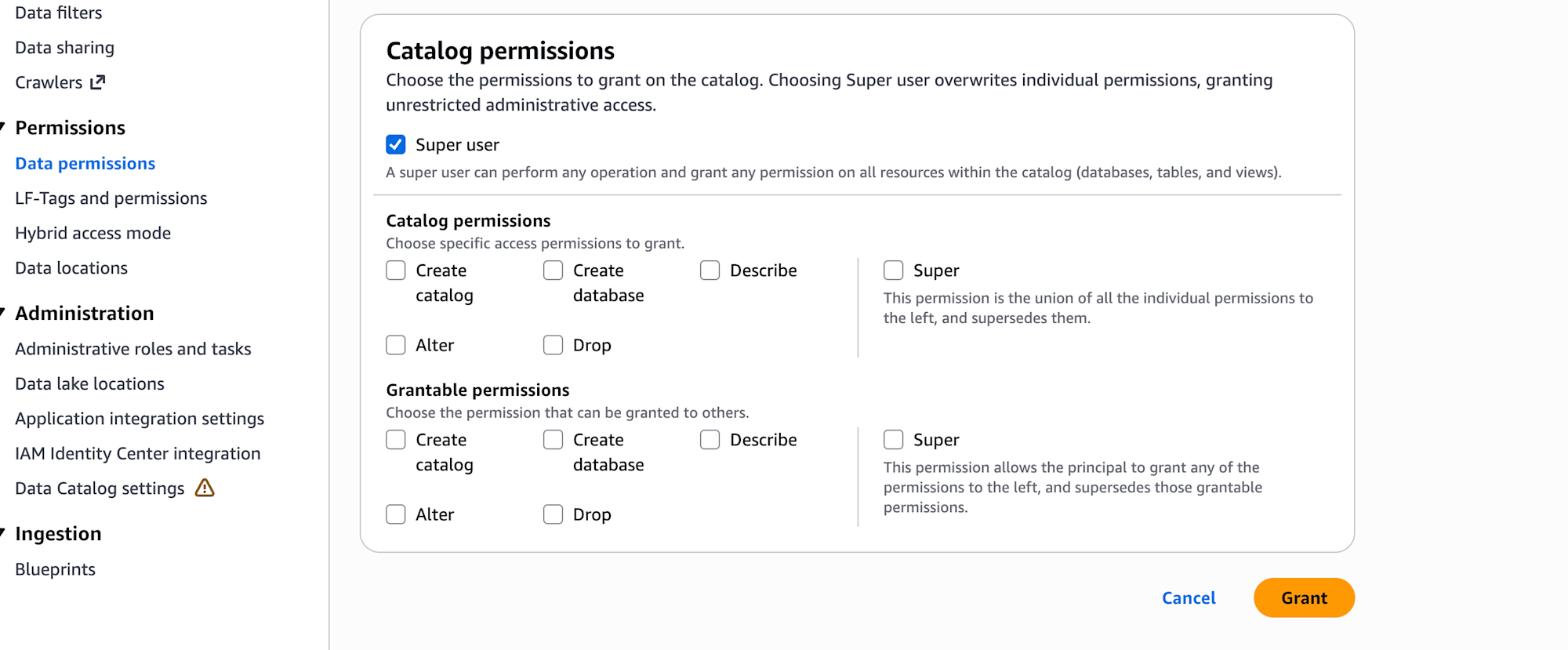Select Super checkbox under Grantable permissions
The width and height of the screenshot is (1568, 650).
pyautogui.click(x=894, y=440)
